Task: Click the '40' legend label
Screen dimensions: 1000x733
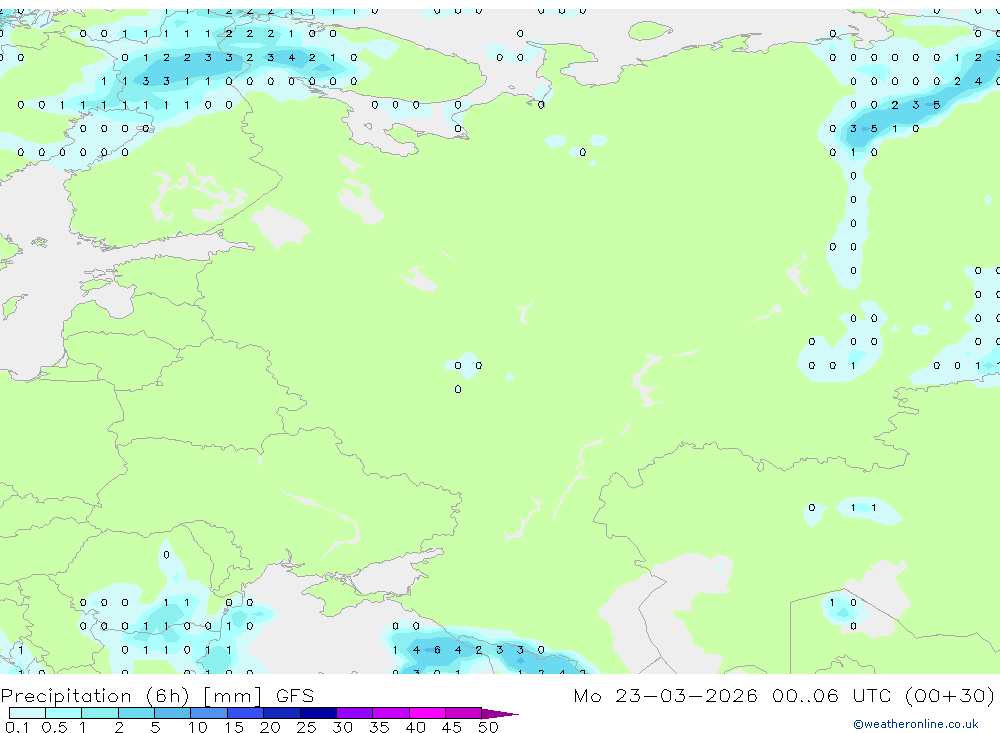Action: point(415,727)
